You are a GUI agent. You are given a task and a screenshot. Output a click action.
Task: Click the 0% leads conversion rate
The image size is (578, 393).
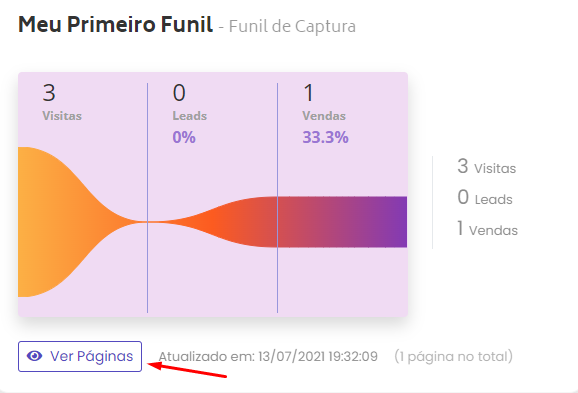tap(184, 138)
